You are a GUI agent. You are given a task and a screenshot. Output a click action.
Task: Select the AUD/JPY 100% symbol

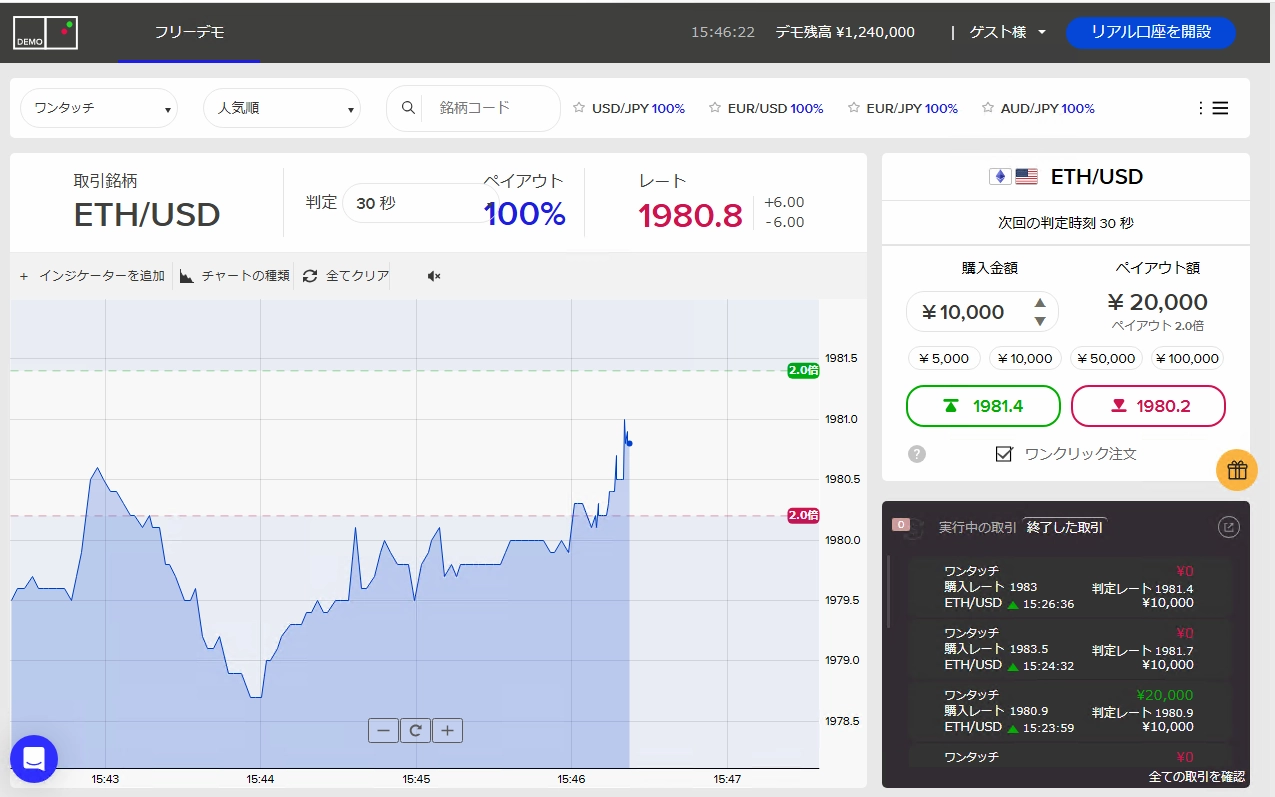(x=1047, y=108)
